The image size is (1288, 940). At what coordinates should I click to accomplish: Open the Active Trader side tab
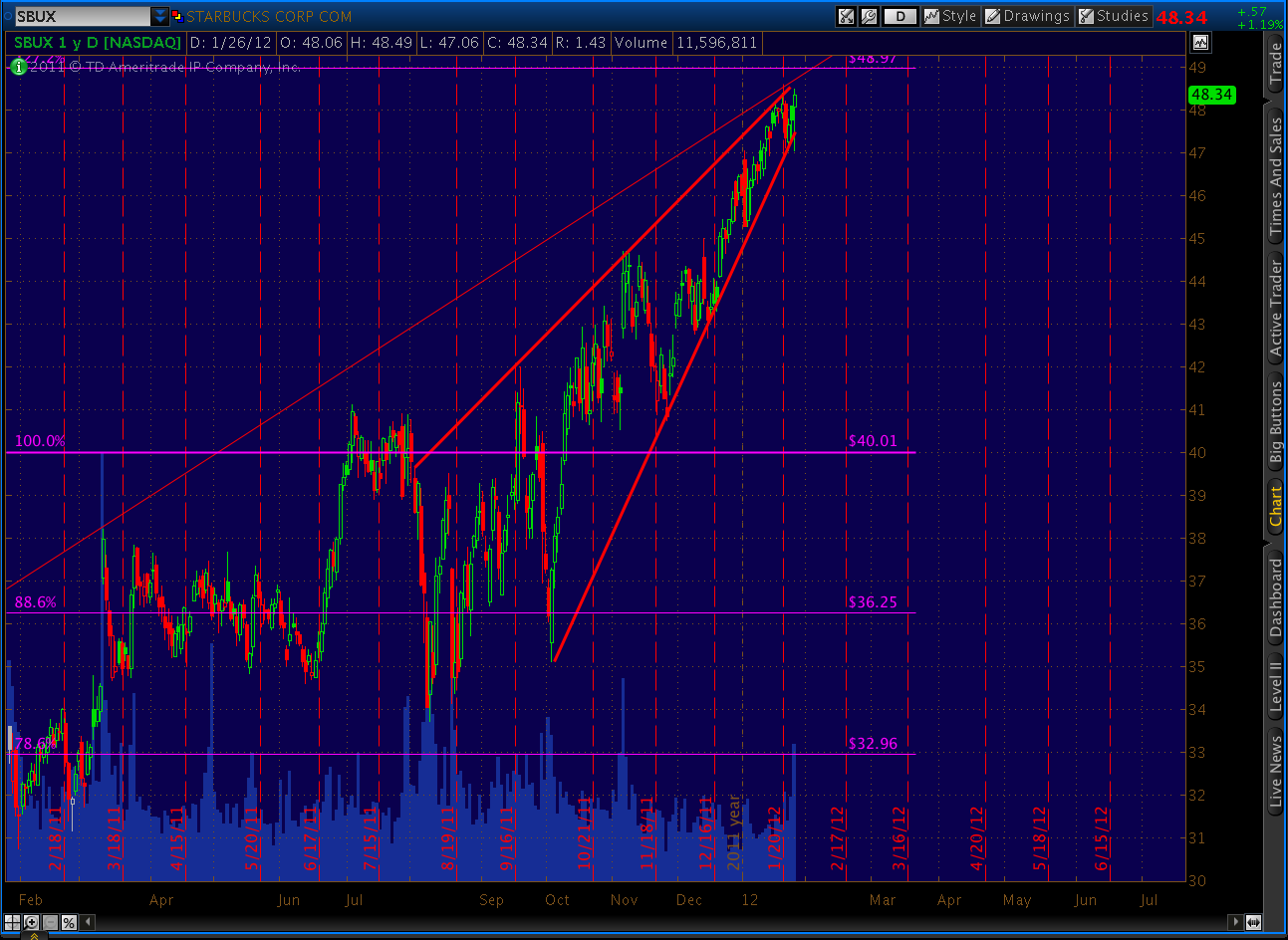point(1275,308)
